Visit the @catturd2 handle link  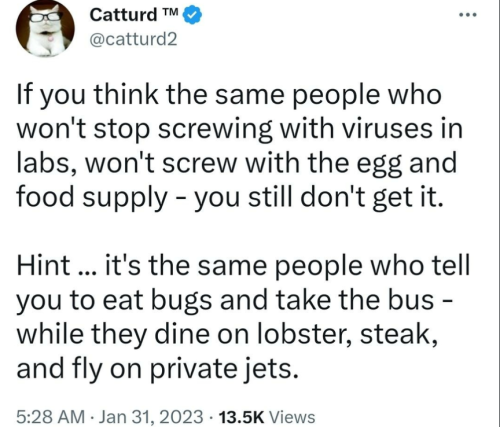point(133,40)
